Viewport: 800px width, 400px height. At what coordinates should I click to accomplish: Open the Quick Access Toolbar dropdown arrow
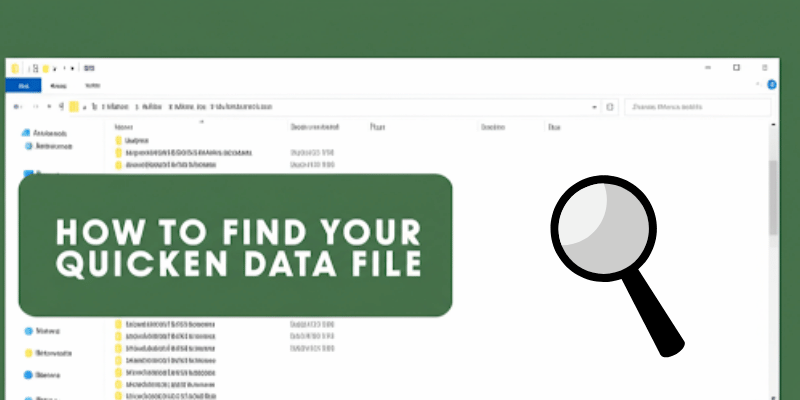point(72,68)
